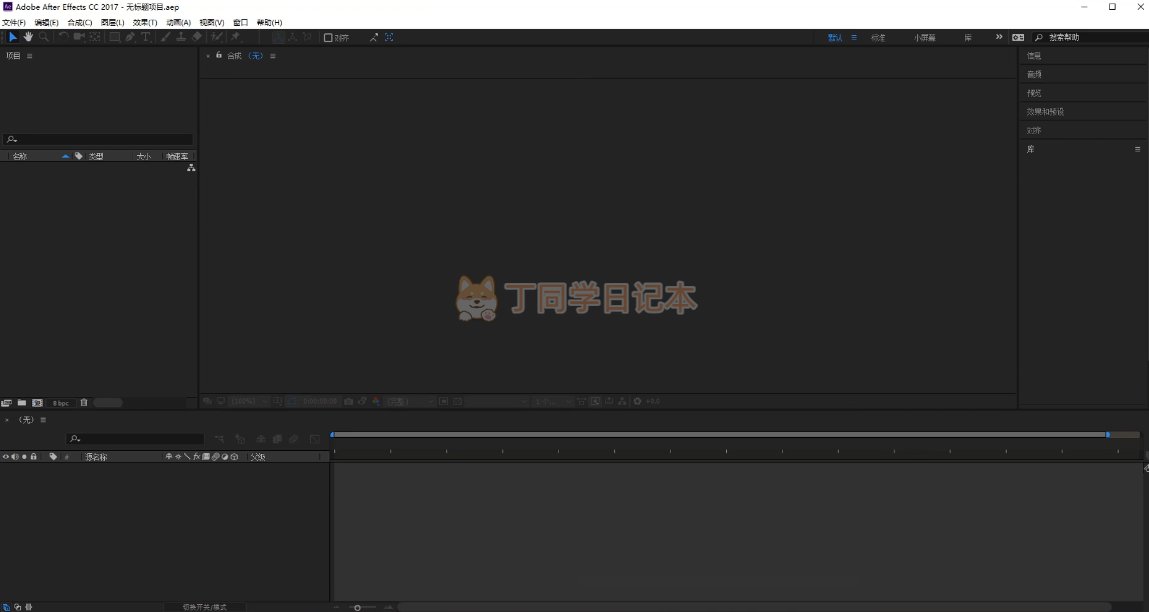Open the 动画(A) menu
The width and height of the screenshot is (1149, 612).
point(179,23)
